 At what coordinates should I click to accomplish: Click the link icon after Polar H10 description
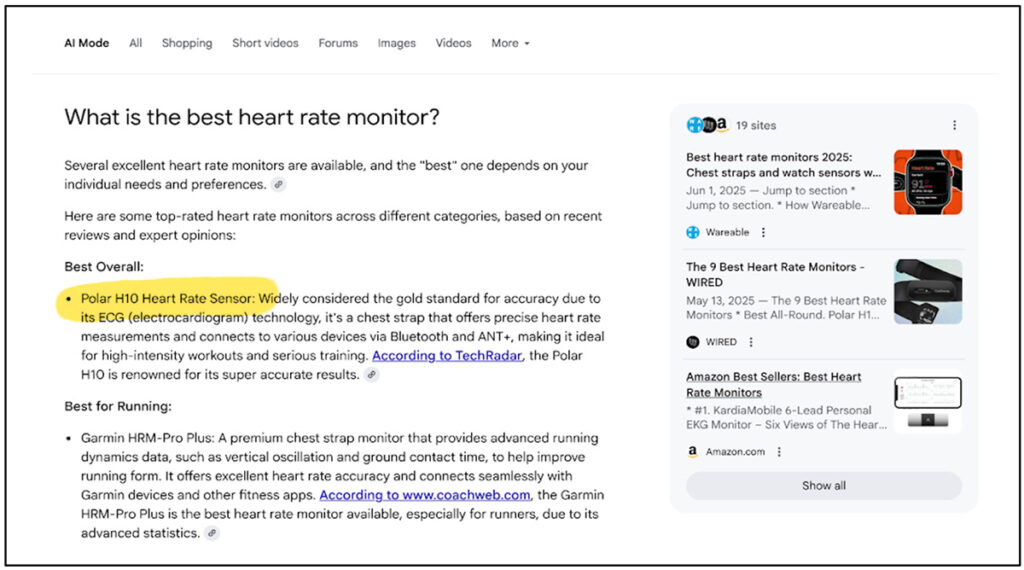tap(372, 374)
